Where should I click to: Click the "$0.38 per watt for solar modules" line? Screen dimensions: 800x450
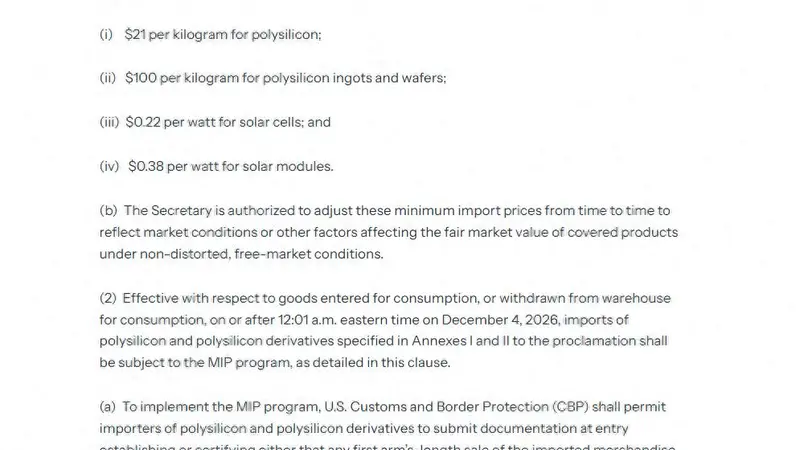pyautogui.click(x=231, y=166)
